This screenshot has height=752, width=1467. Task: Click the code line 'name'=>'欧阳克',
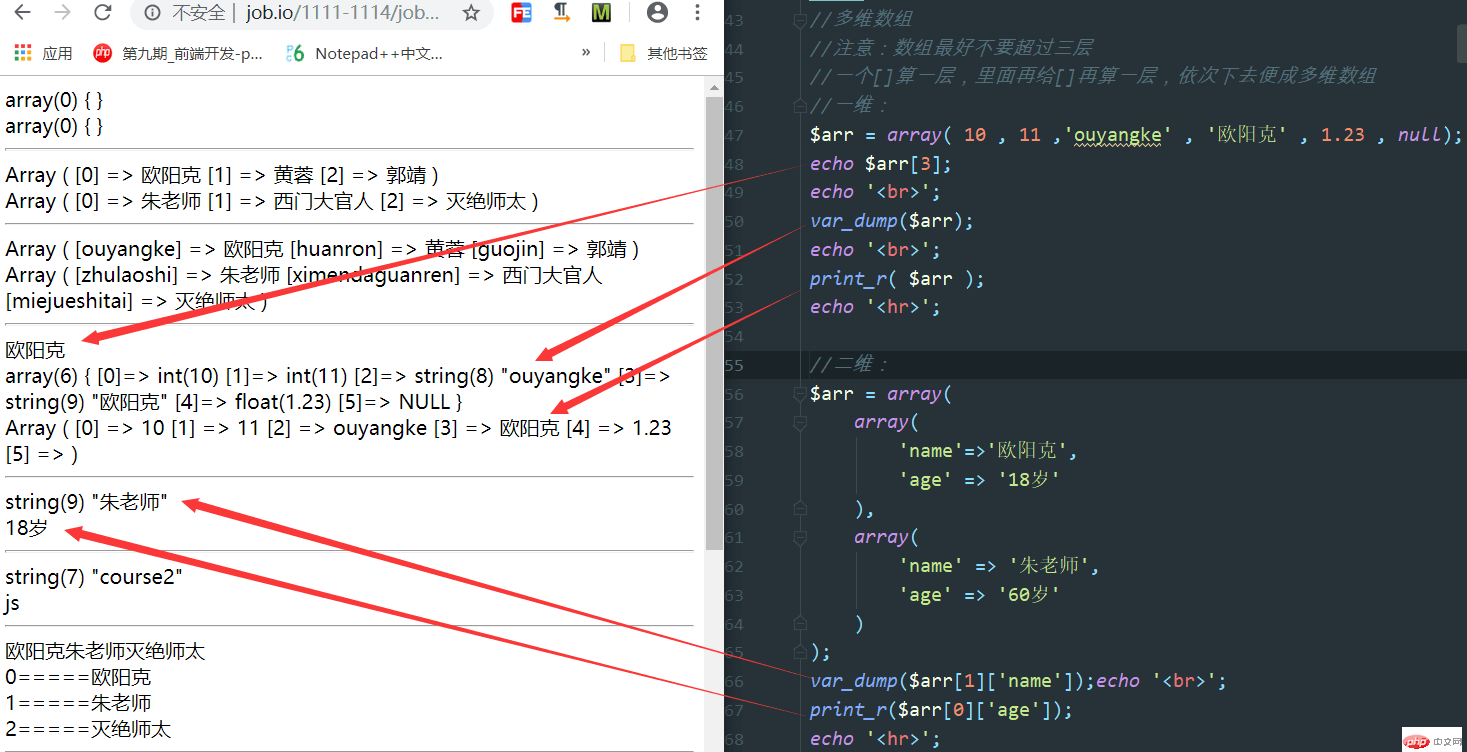[x=988, y=451]
